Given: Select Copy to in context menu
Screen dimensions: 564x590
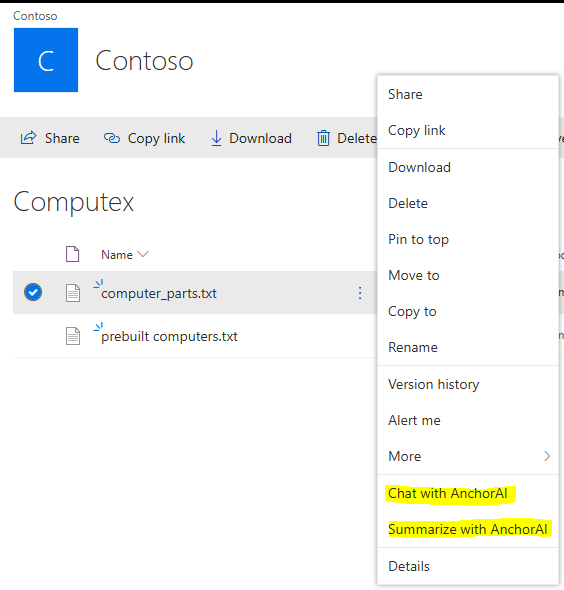Looking at the screenshot, I should pos(468,312).
